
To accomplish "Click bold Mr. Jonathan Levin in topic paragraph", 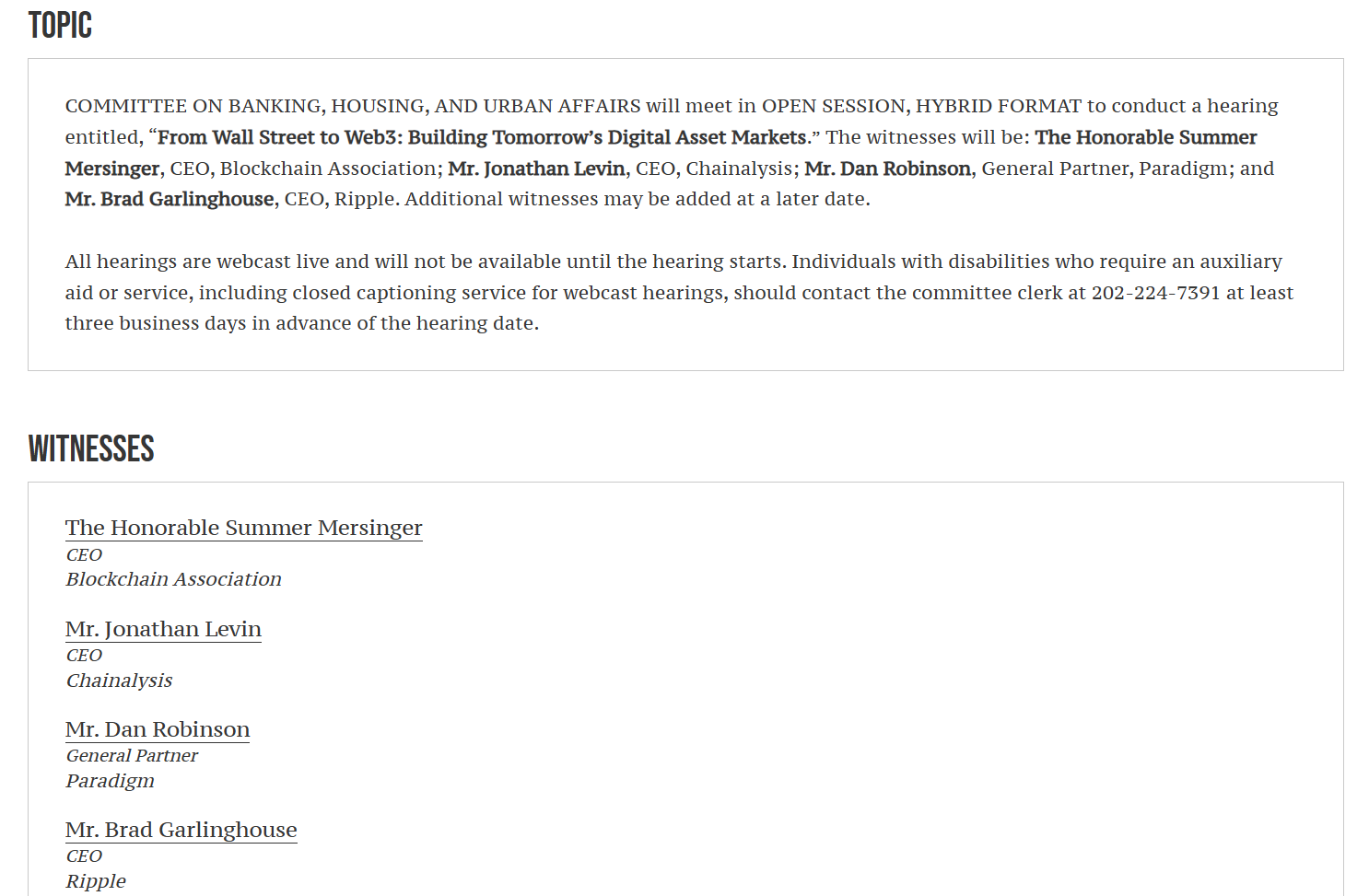I will (x=536, y=169).
